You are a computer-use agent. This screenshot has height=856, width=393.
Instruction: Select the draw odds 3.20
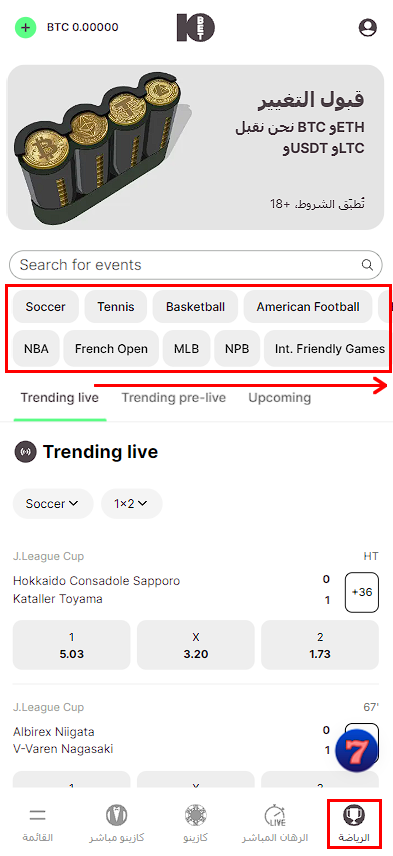coord(196,645)
